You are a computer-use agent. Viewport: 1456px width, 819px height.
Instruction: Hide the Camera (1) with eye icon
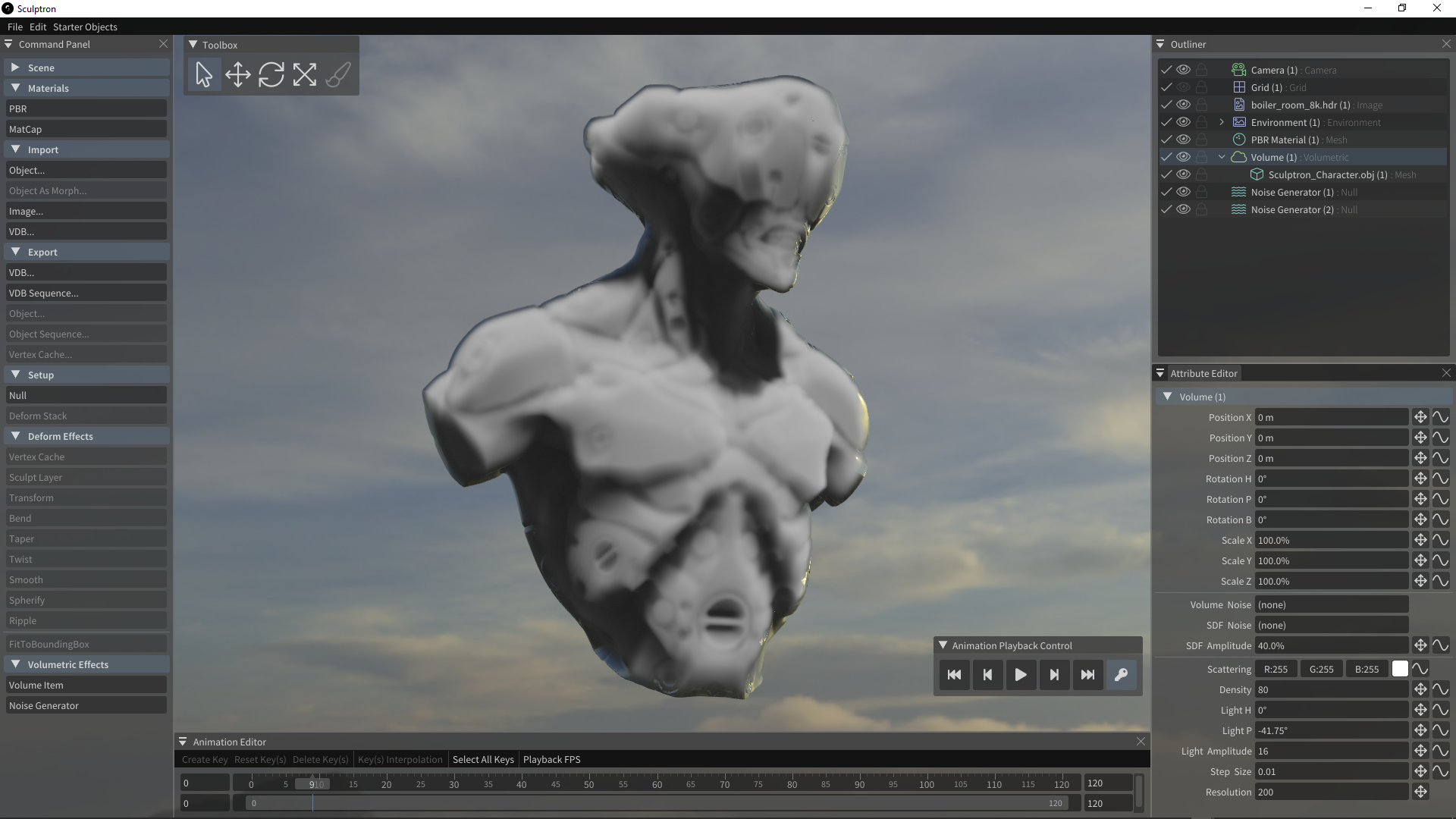(1183, 70)
